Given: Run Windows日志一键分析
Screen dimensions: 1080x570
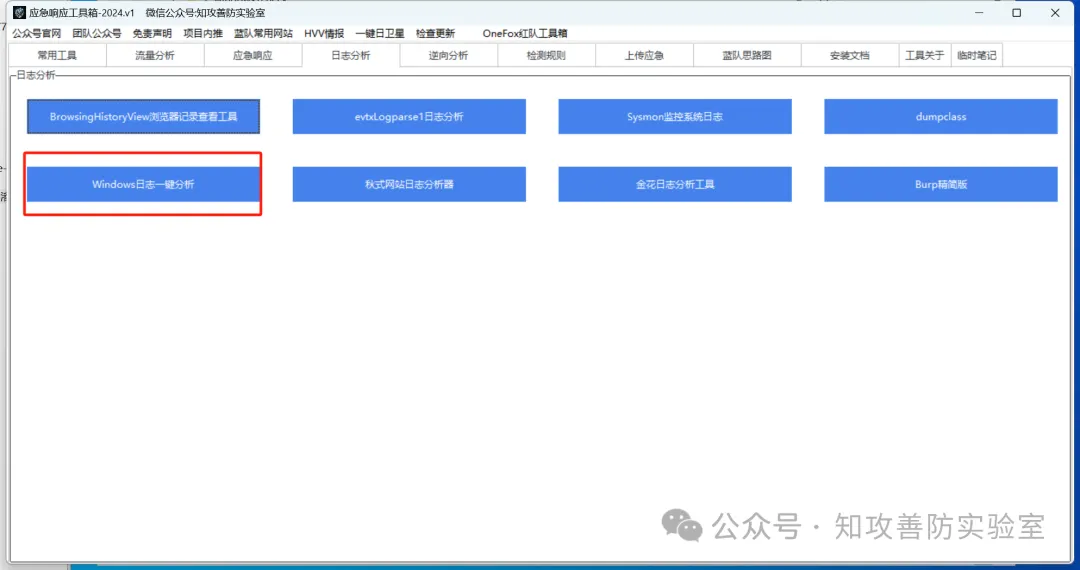Looking at the screenshot, I should click(143, 184).
